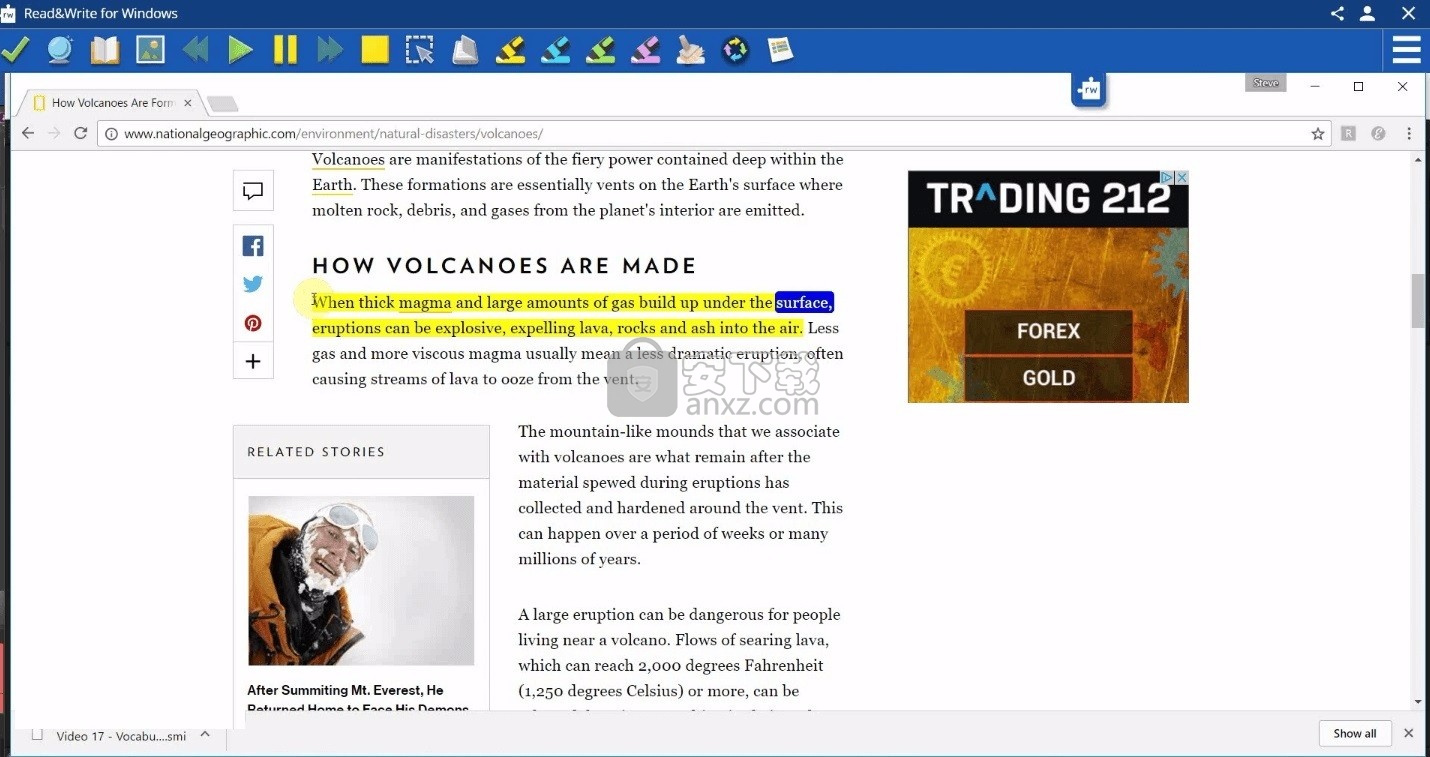
Task: Open a new browser tab
Action: tap(222, 103)
